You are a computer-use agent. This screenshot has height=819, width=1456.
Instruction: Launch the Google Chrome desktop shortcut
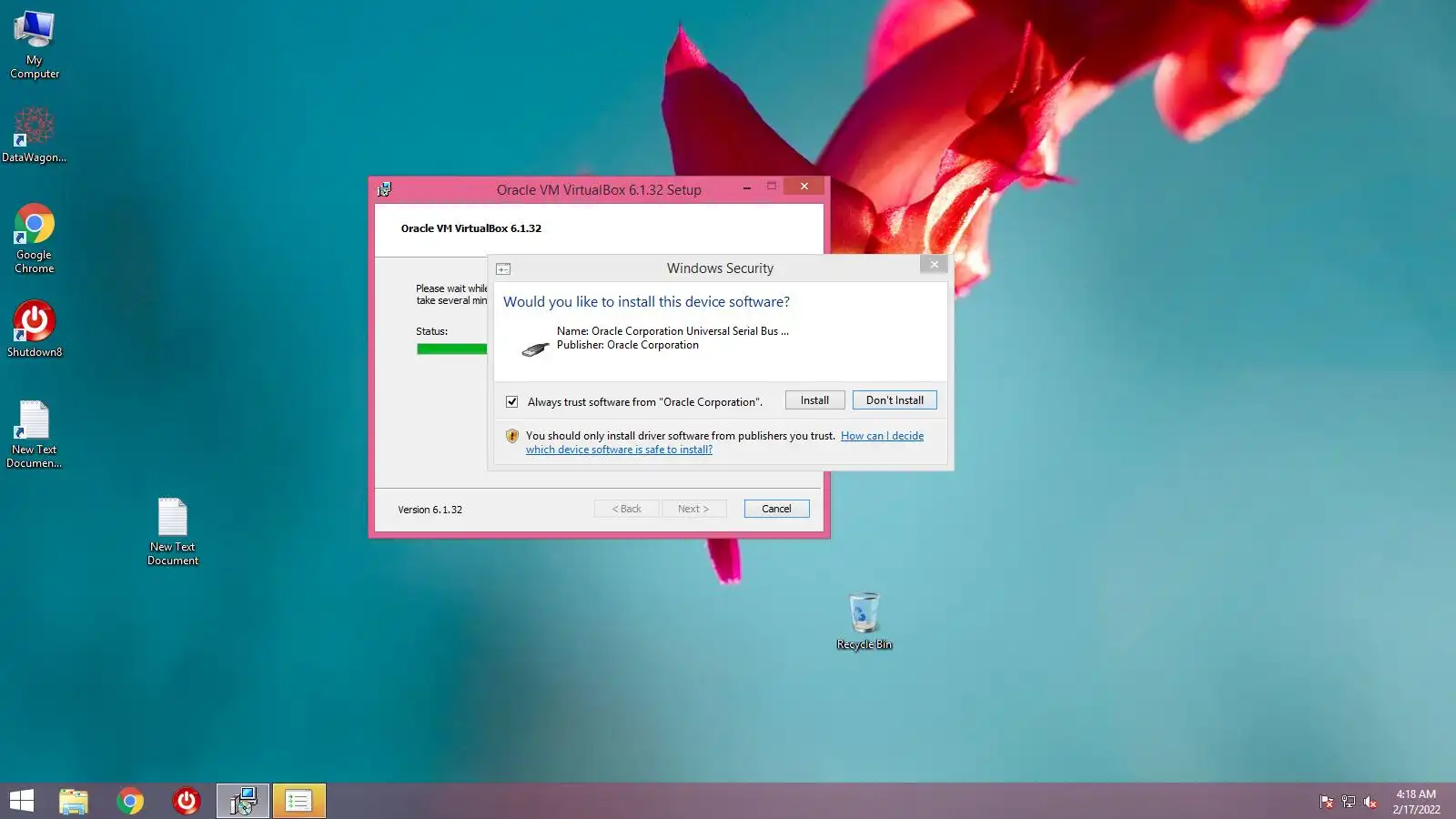coord(35,238)
